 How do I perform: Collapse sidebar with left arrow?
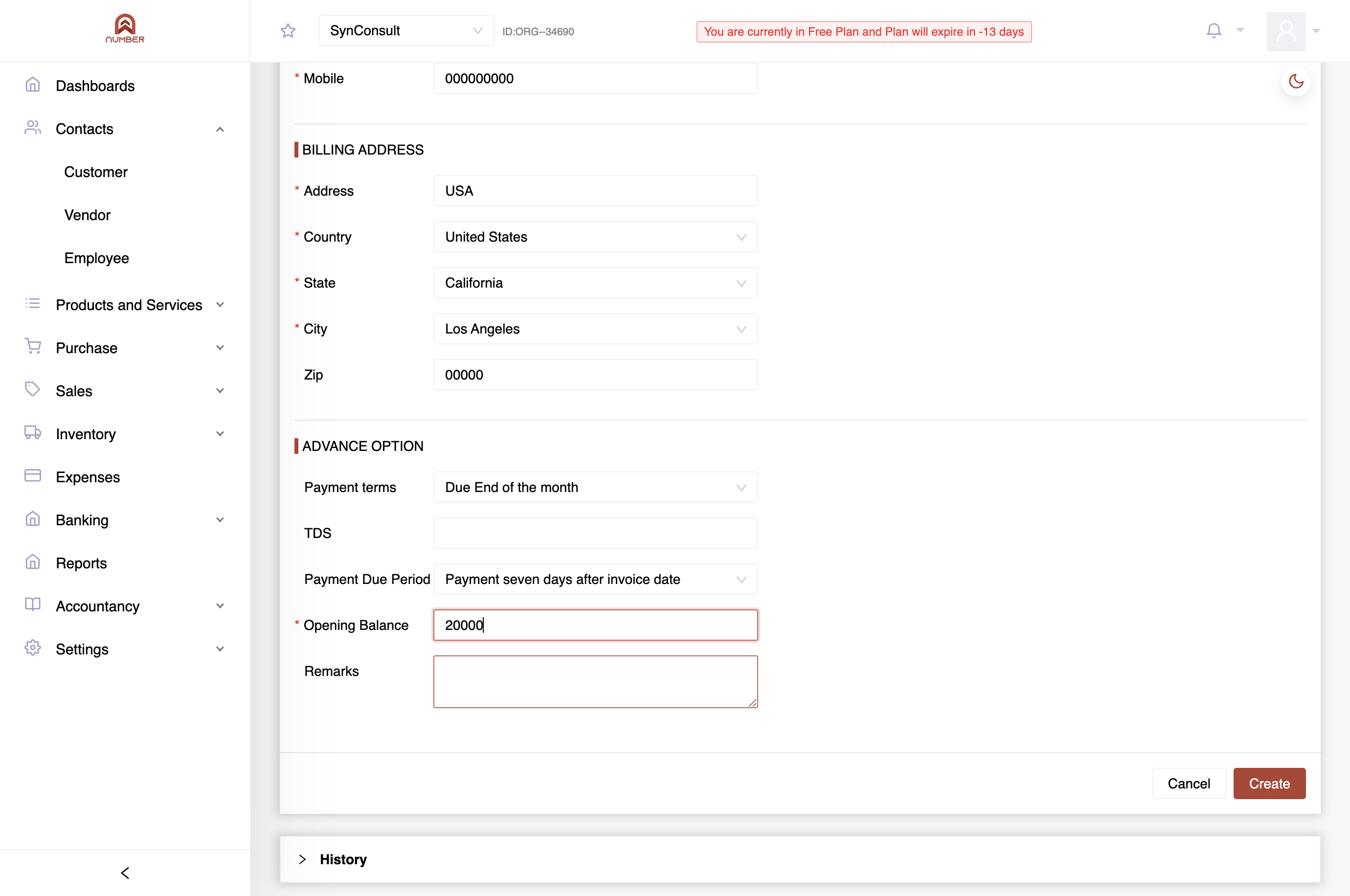pos(125,873)
